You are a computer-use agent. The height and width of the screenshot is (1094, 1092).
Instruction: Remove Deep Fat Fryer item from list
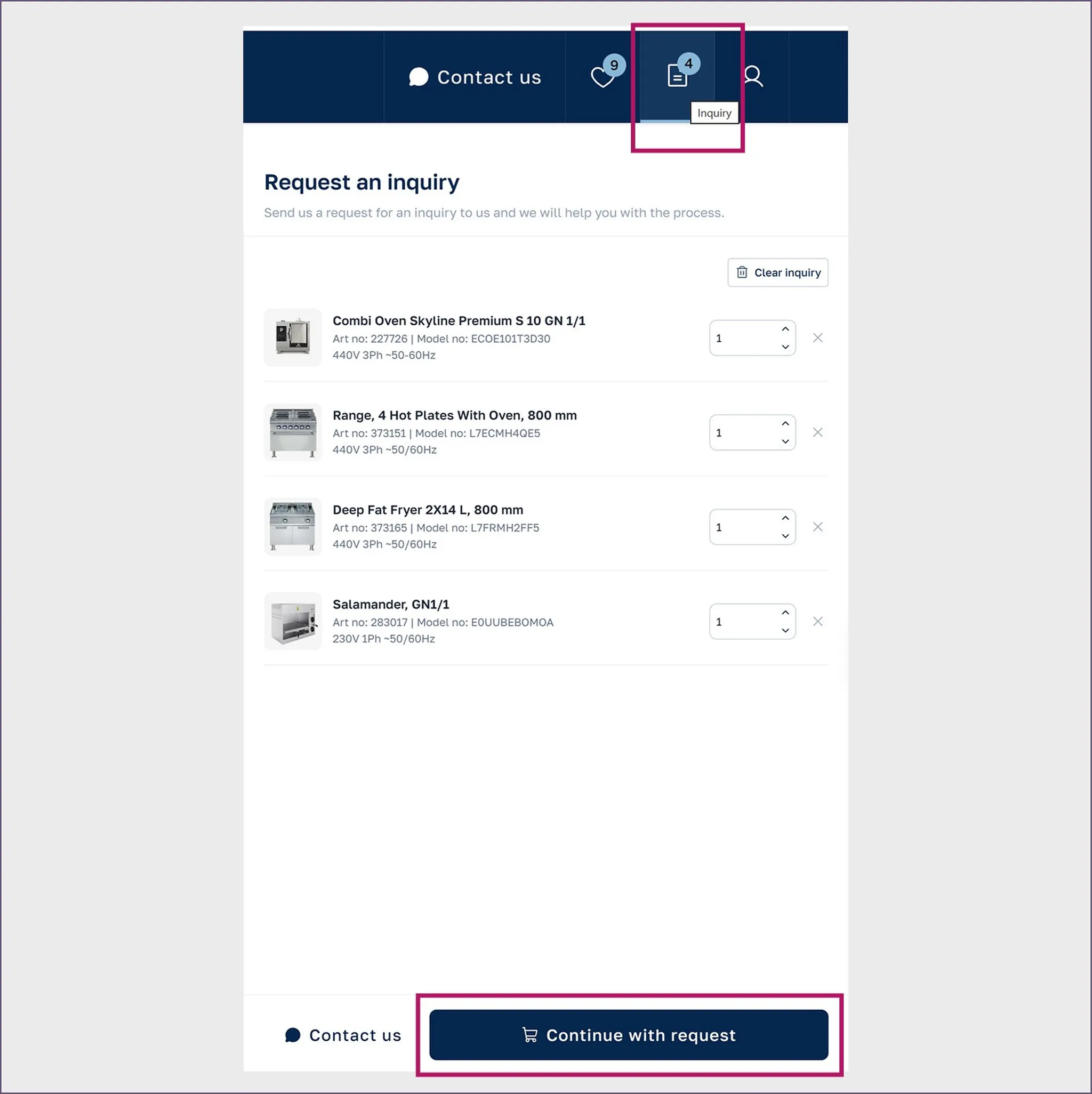(x=817, y=527)
